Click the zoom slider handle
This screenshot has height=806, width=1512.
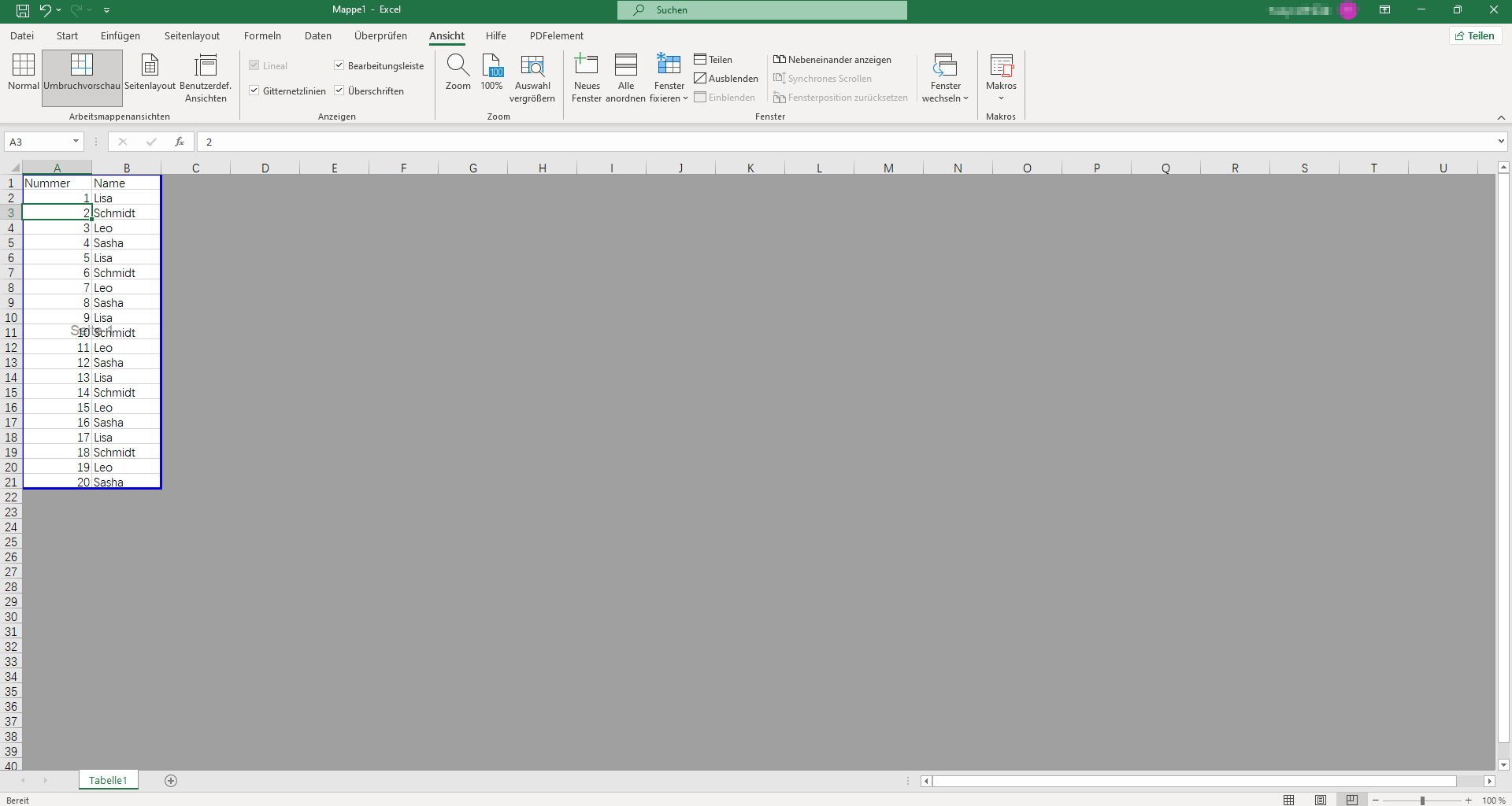(1422, 800)
